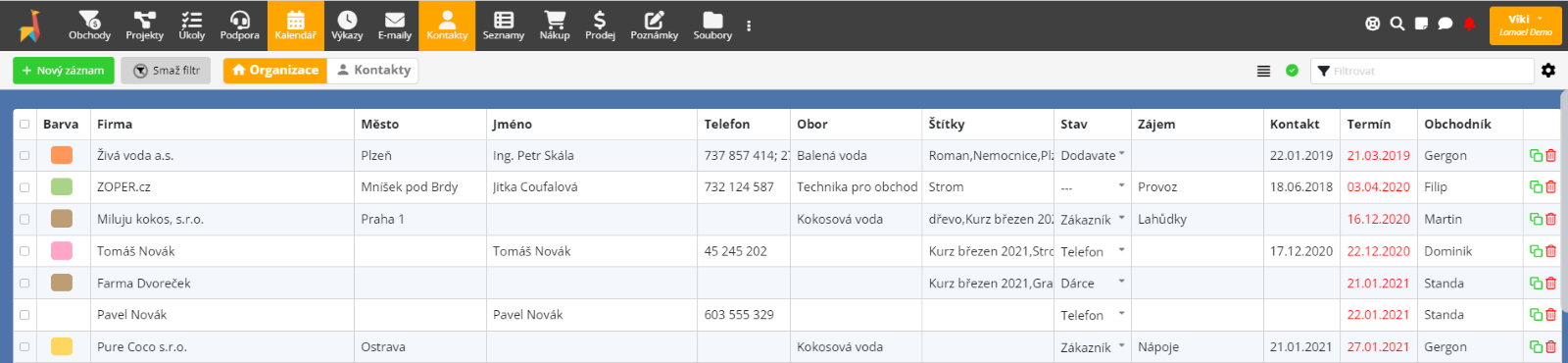
Task: Show more modules via three-dots icon
Action: [x=749, y=26]
